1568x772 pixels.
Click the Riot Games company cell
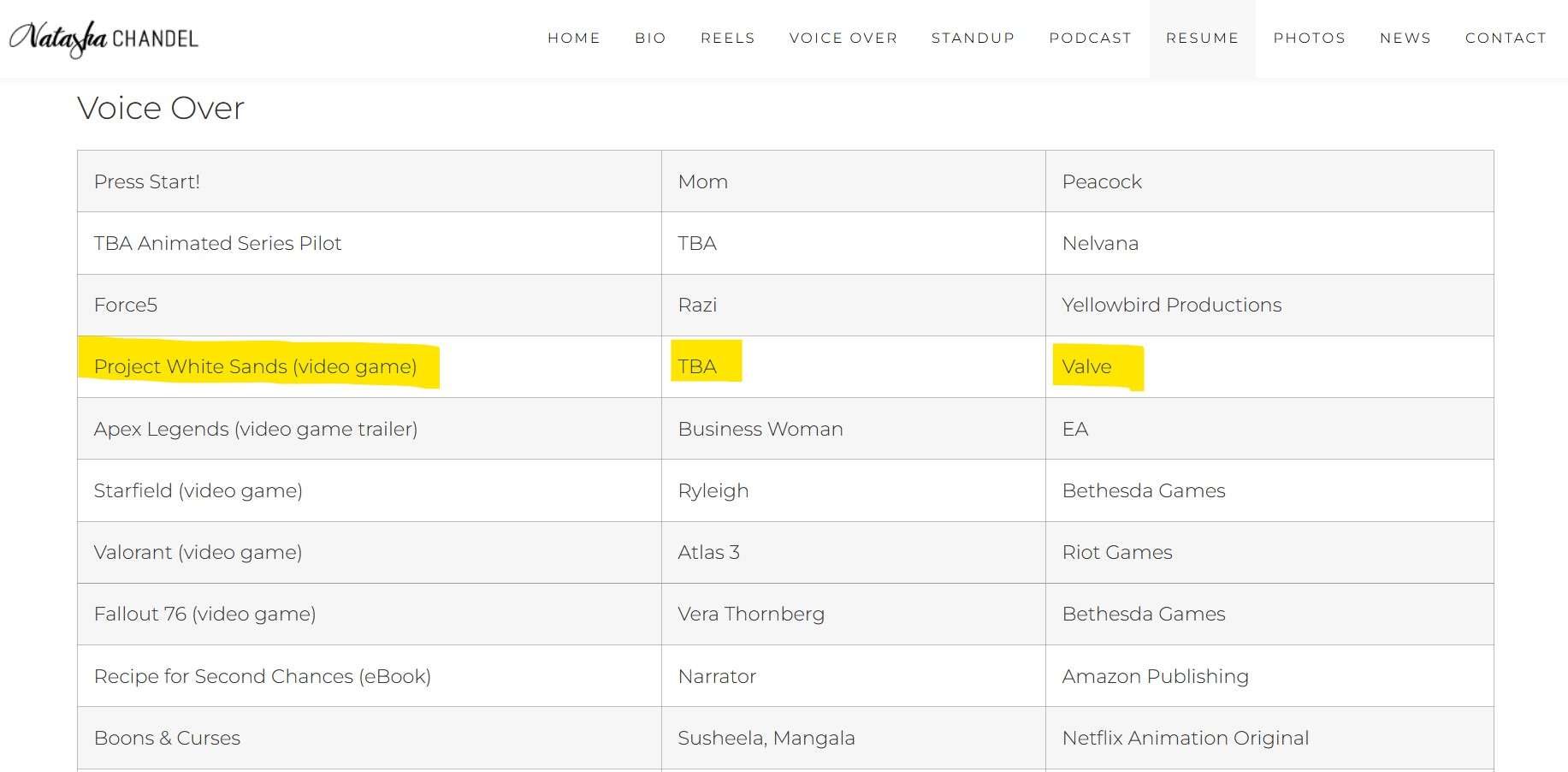(x=1117, y=552)
